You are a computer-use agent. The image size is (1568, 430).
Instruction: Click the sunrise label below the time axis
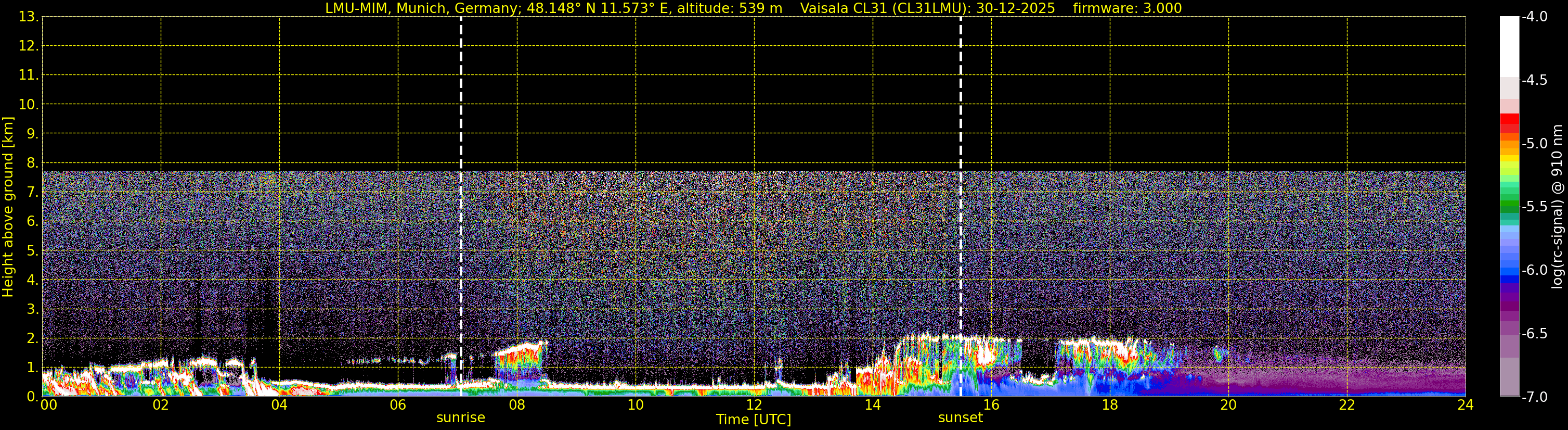coord(460,418)
